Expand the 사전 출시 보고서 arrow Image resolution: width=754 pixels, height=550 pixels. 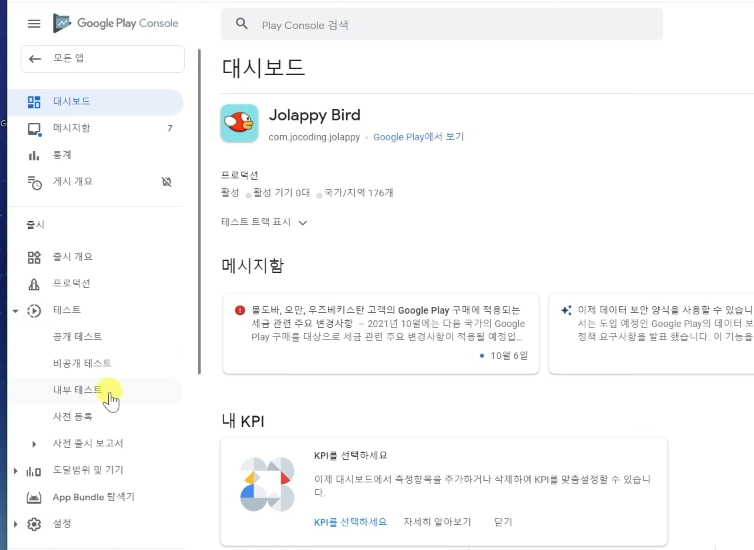click(34, 444)
